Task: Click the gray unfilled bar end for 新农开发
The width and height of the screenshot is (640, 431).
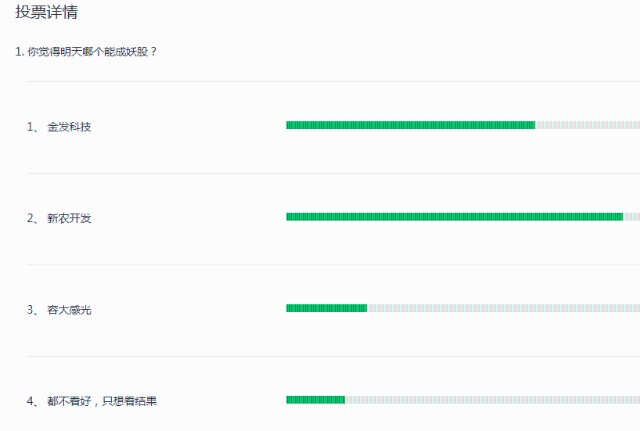Action: point(631,216)
